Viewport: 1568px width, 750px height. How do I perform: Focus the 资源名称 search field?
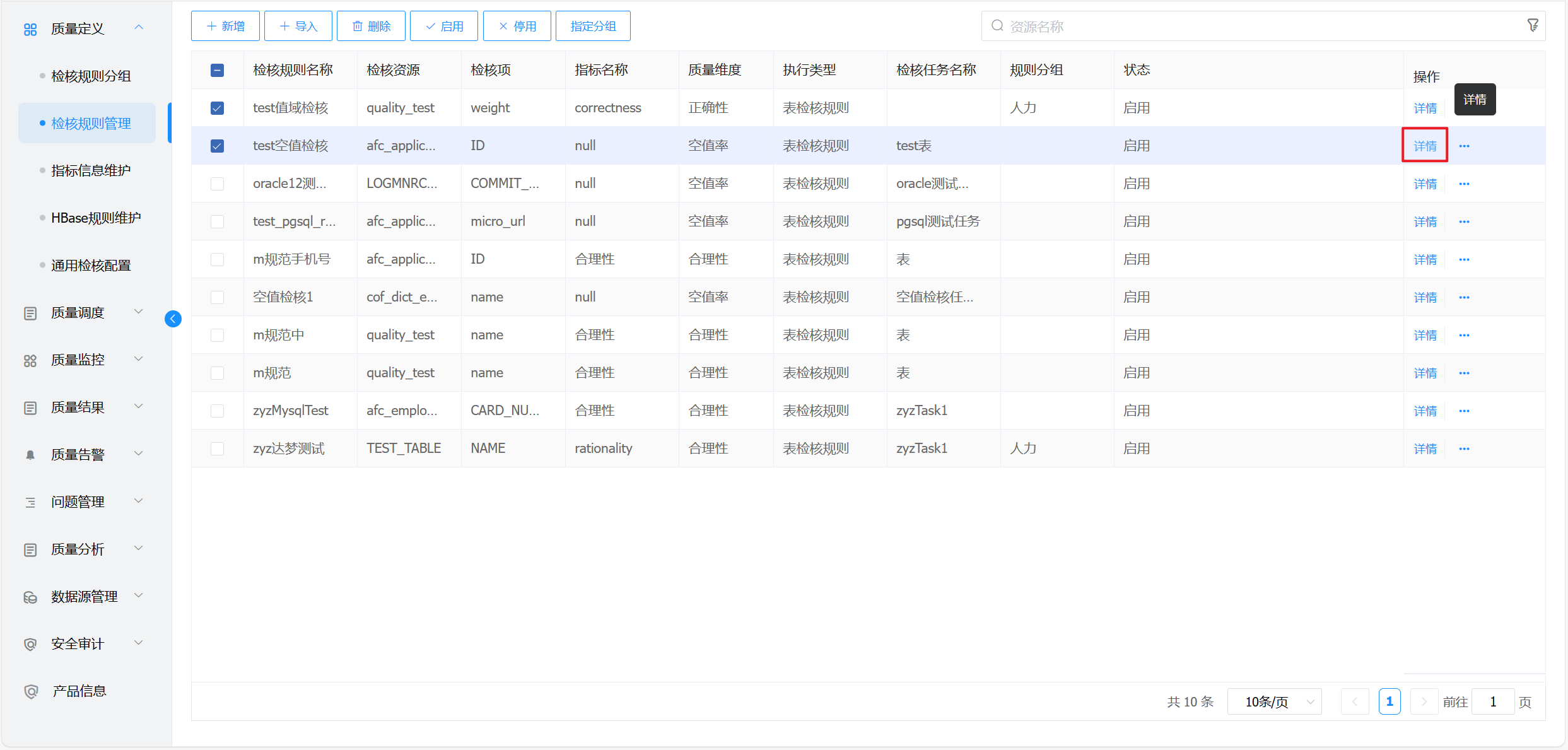[1255, 26]
